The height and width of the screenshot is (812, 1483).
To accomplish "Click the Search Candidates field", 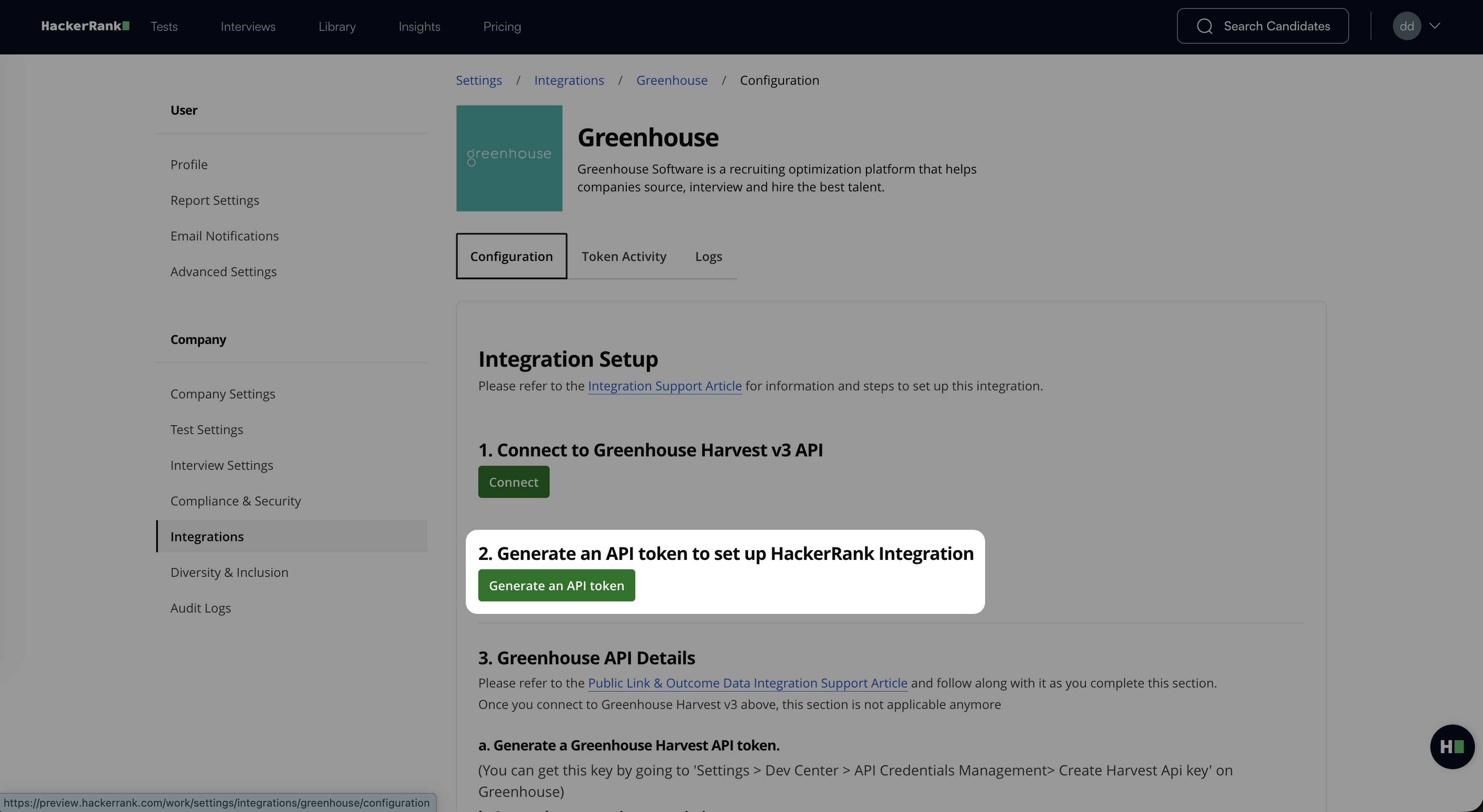I will pos(1263,26).
